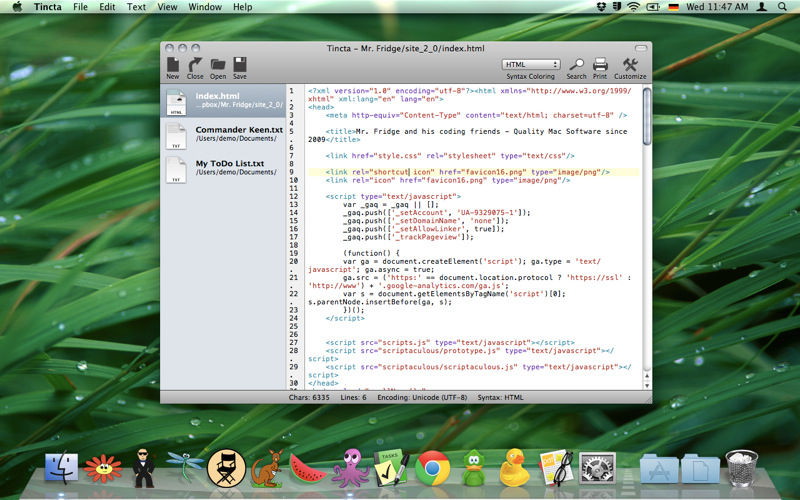Click the editor vertical scrollbar thumb
This screenshot has height=500, width=800.
647,117
